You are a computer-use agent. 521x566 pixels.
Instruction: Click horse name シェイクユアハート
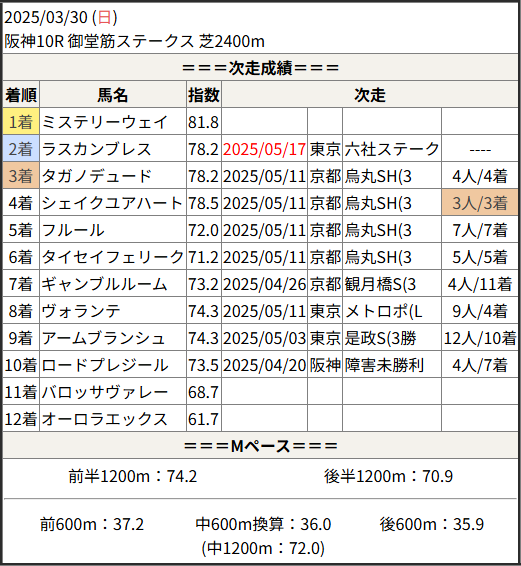(112, 203)
